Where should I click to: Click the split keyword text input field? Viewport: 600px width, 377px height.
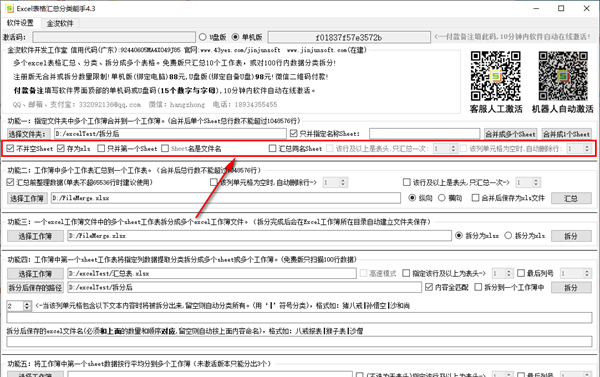299,318
